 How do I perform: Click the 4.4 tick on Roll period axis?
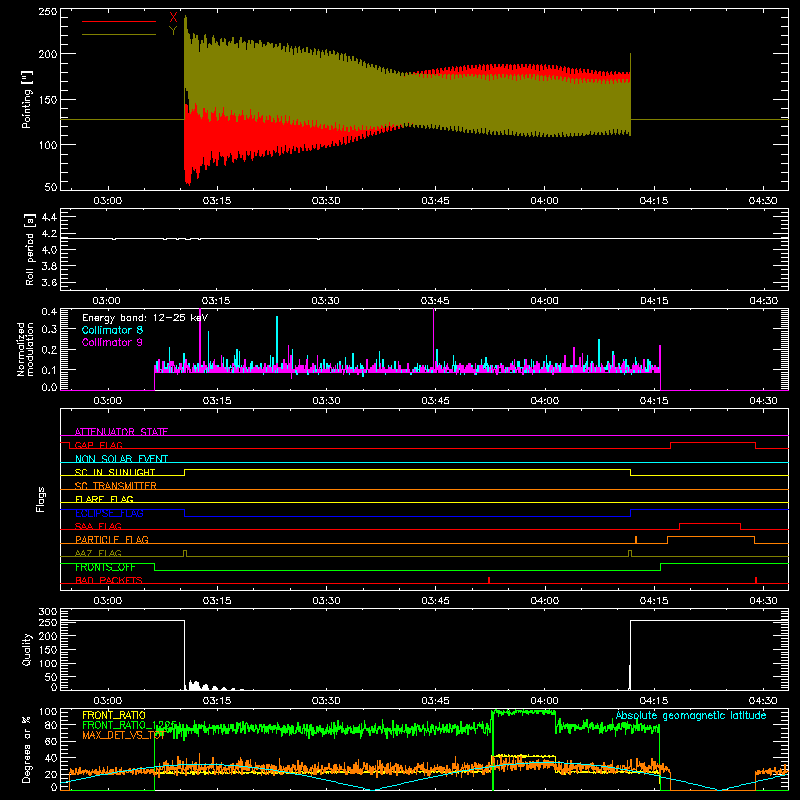coord(49,217)
